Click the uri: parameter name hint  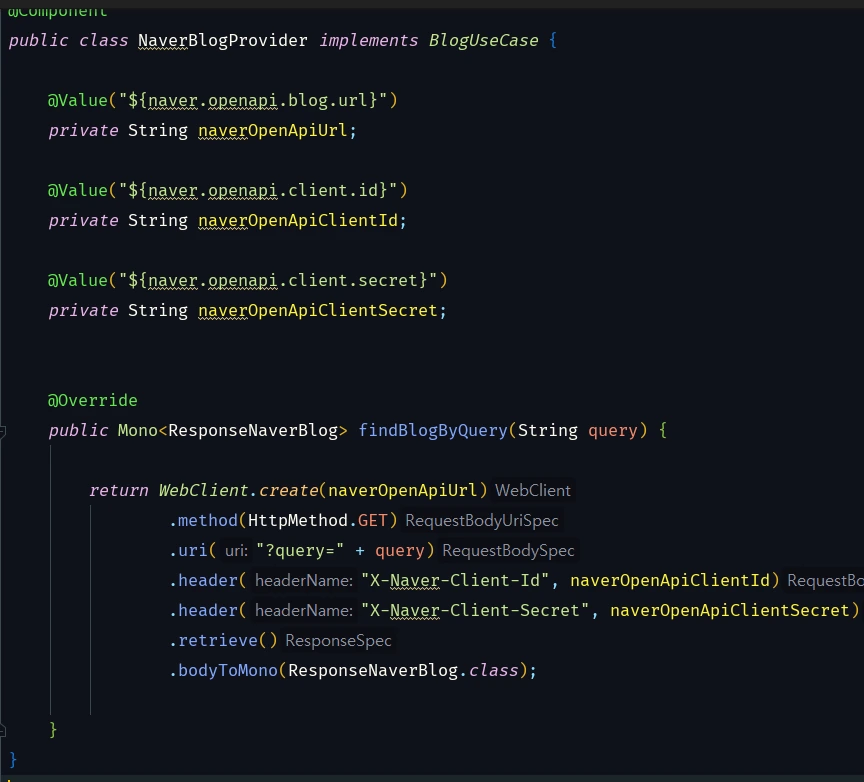tap(236, 551)
